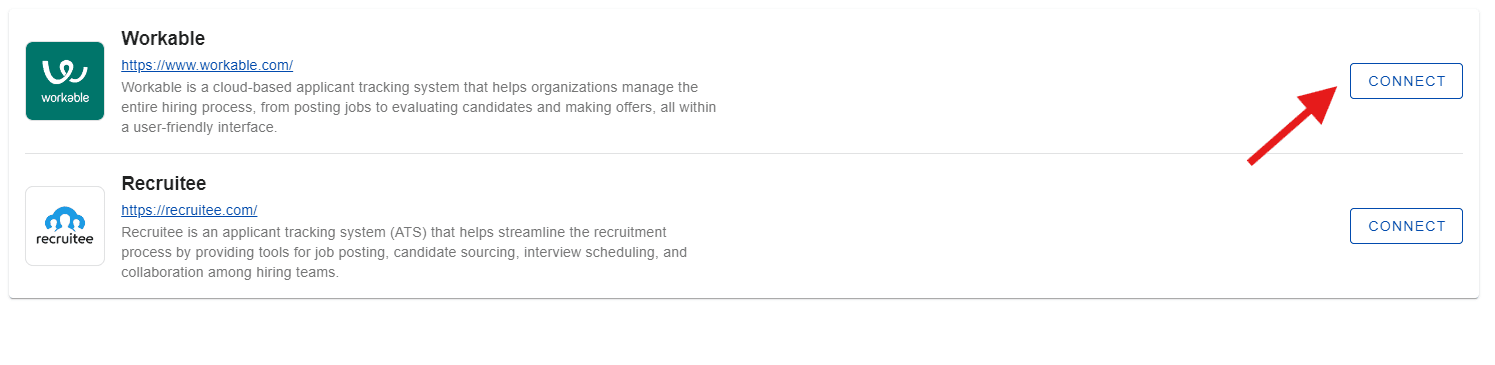This screenshot has width=1495, height=365.
Task: Click the green Workable logo tile
Action: click(x=65, y=81)
